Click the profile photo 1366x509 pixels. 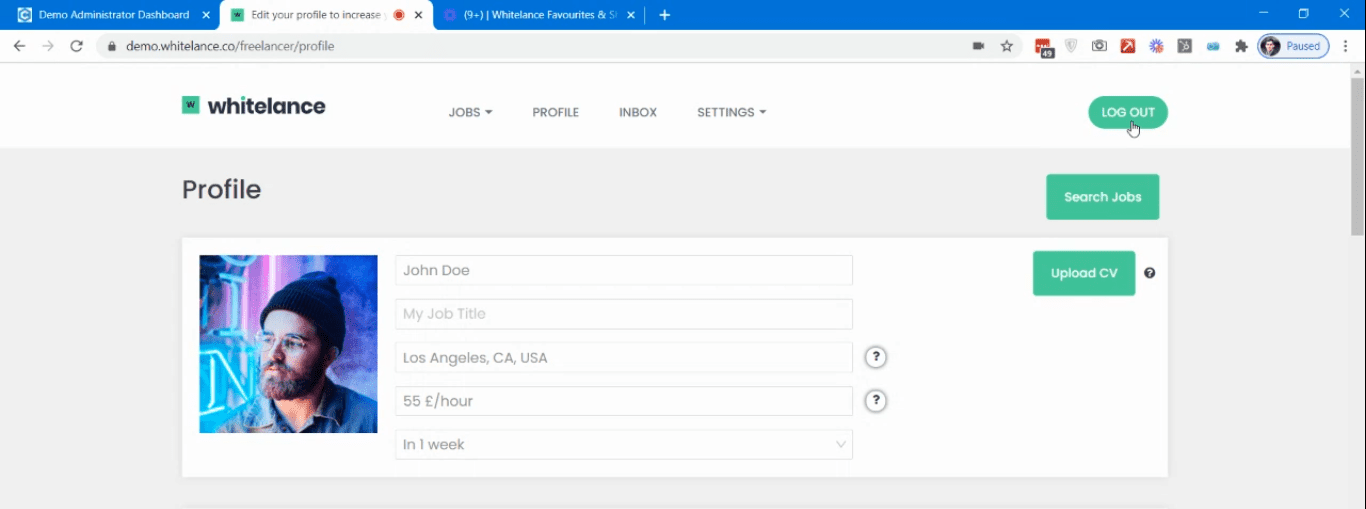pos(288,344)
